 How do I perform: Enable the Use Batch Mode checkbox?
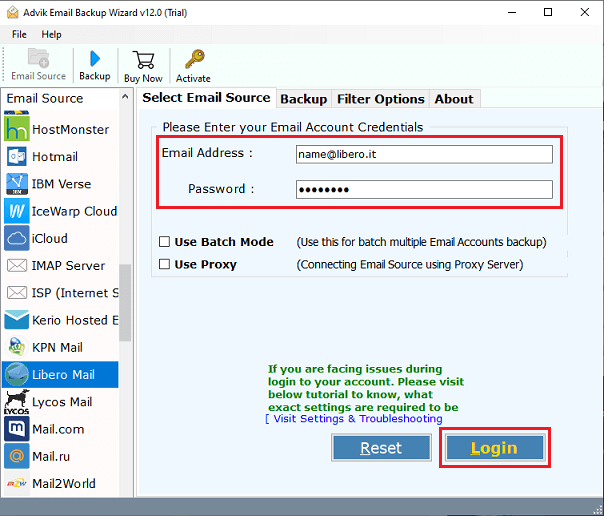tap(164, 242)
